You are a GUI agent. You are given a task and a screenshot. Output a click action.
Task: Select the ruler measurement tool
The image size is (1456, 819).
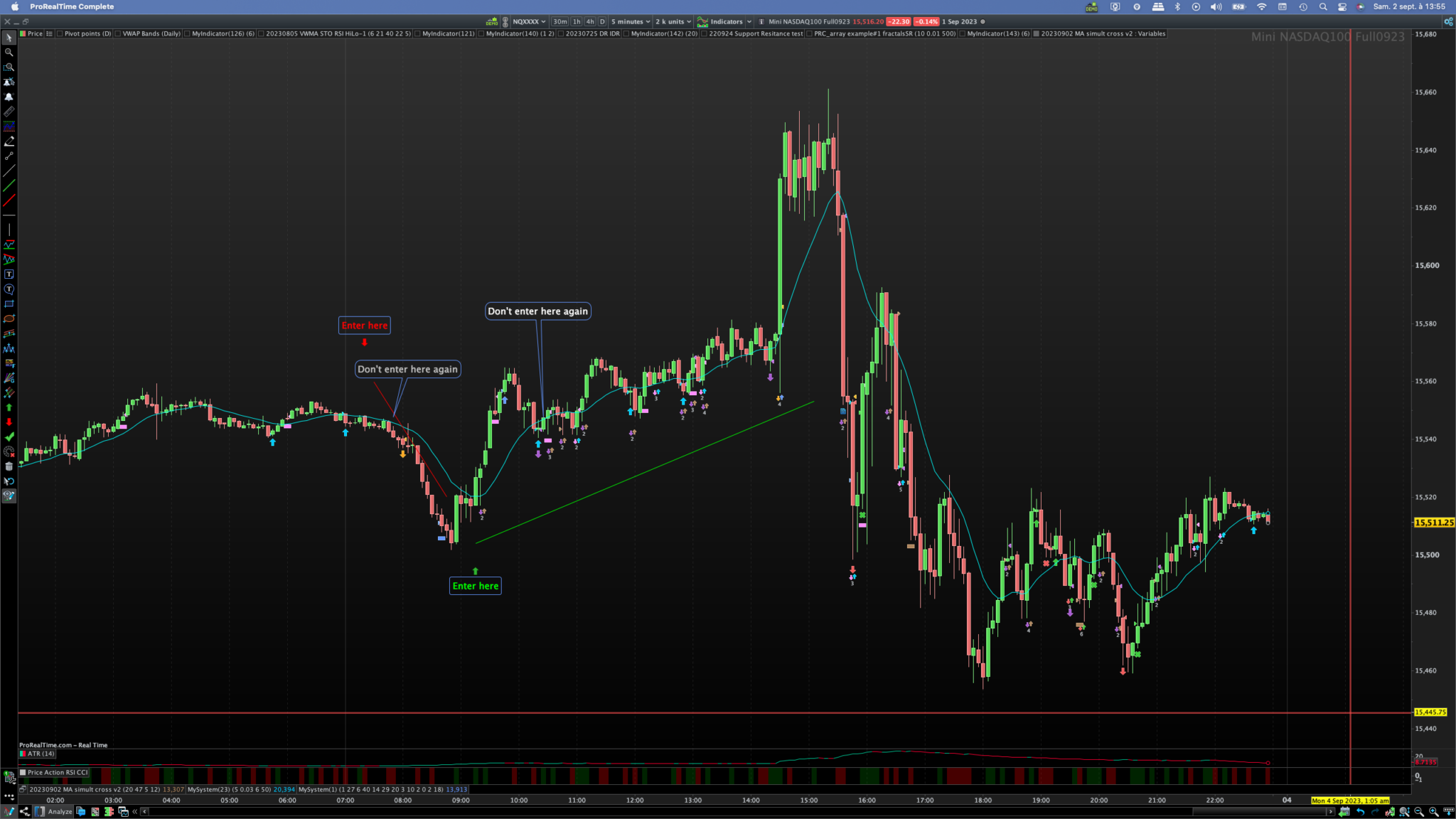click(9, 112)
